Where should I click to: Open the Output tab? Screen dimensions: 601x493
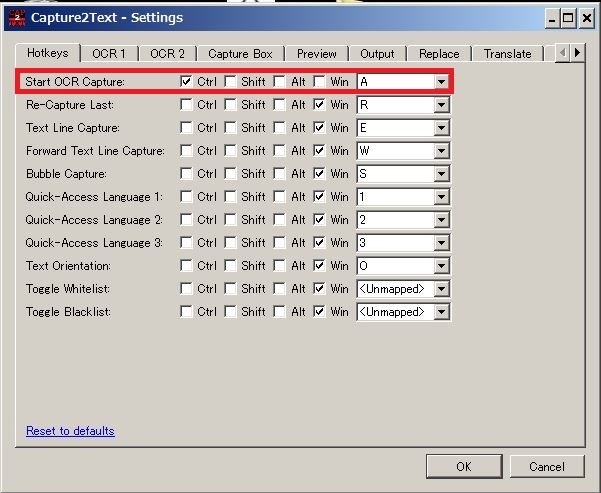click(377, 54)
